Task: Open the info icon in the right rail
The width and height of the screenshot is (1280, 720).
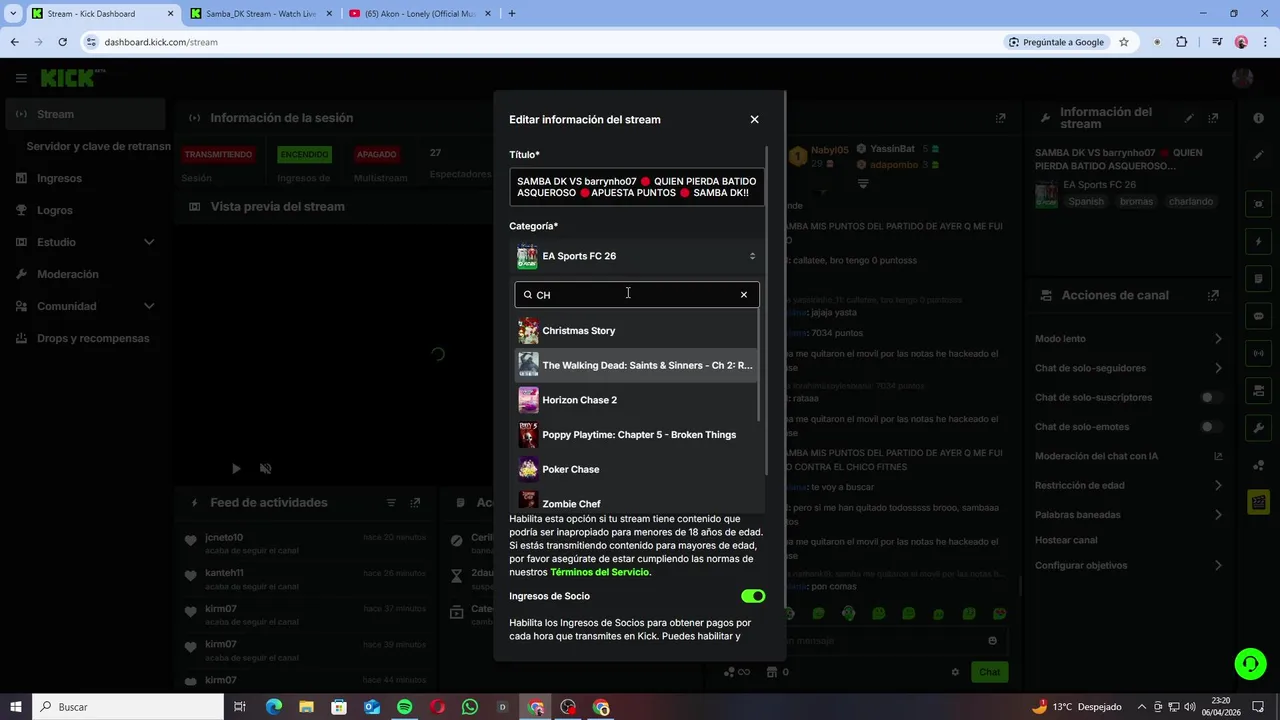Action: [x=1259, y=118]
